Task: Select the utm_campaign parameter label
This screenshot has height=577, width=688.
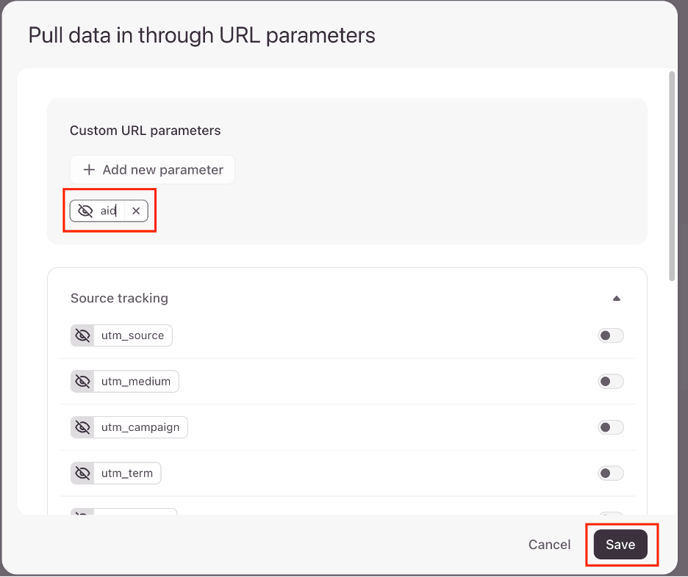Action: (x=140, y=427)
